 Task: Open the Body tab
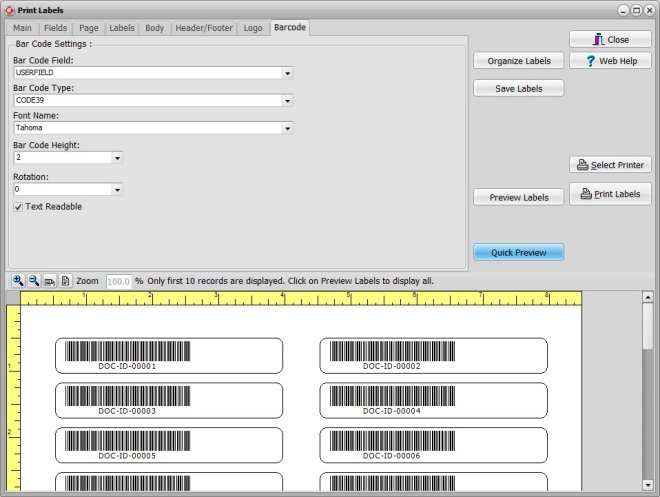[x=154, y=28]
